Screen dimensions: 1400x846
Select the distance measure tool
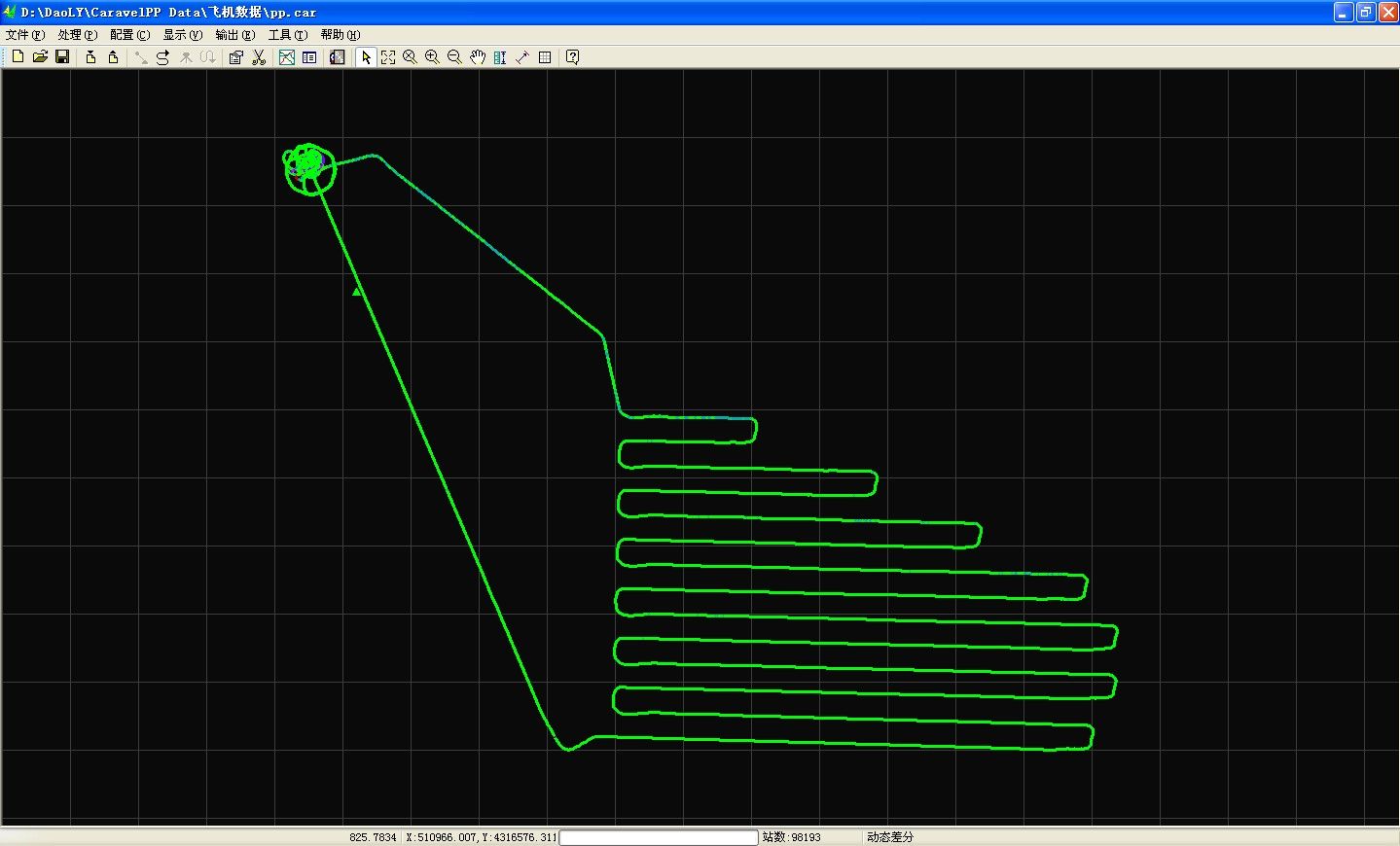pyautogui.click(x=521, y=57)
